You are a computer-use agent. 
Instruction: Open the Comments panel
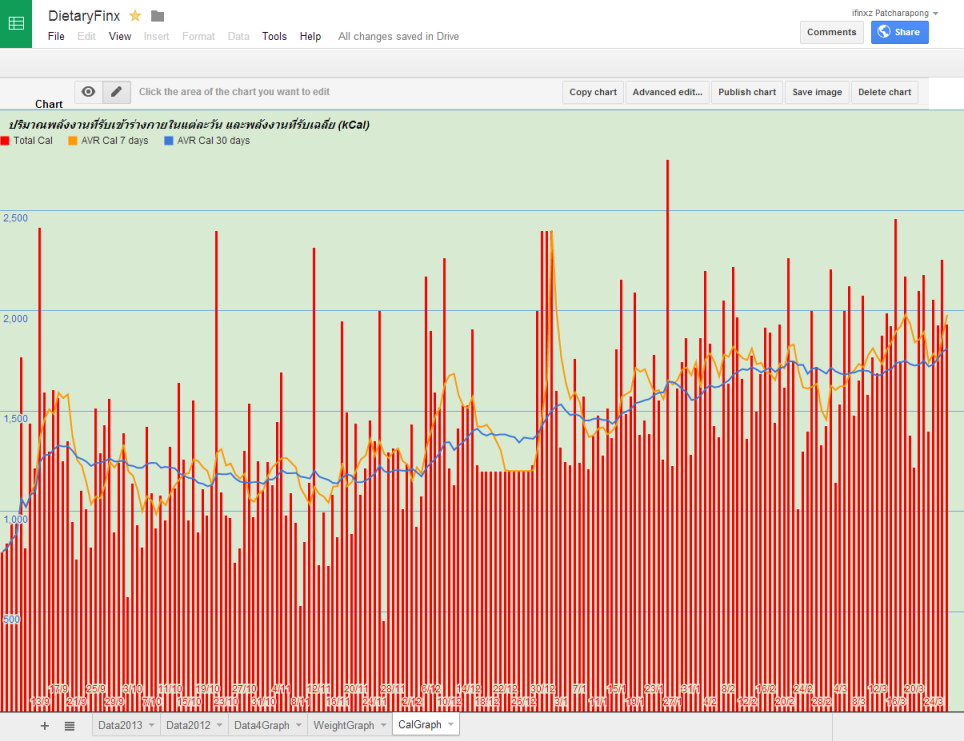coord(831,32)
